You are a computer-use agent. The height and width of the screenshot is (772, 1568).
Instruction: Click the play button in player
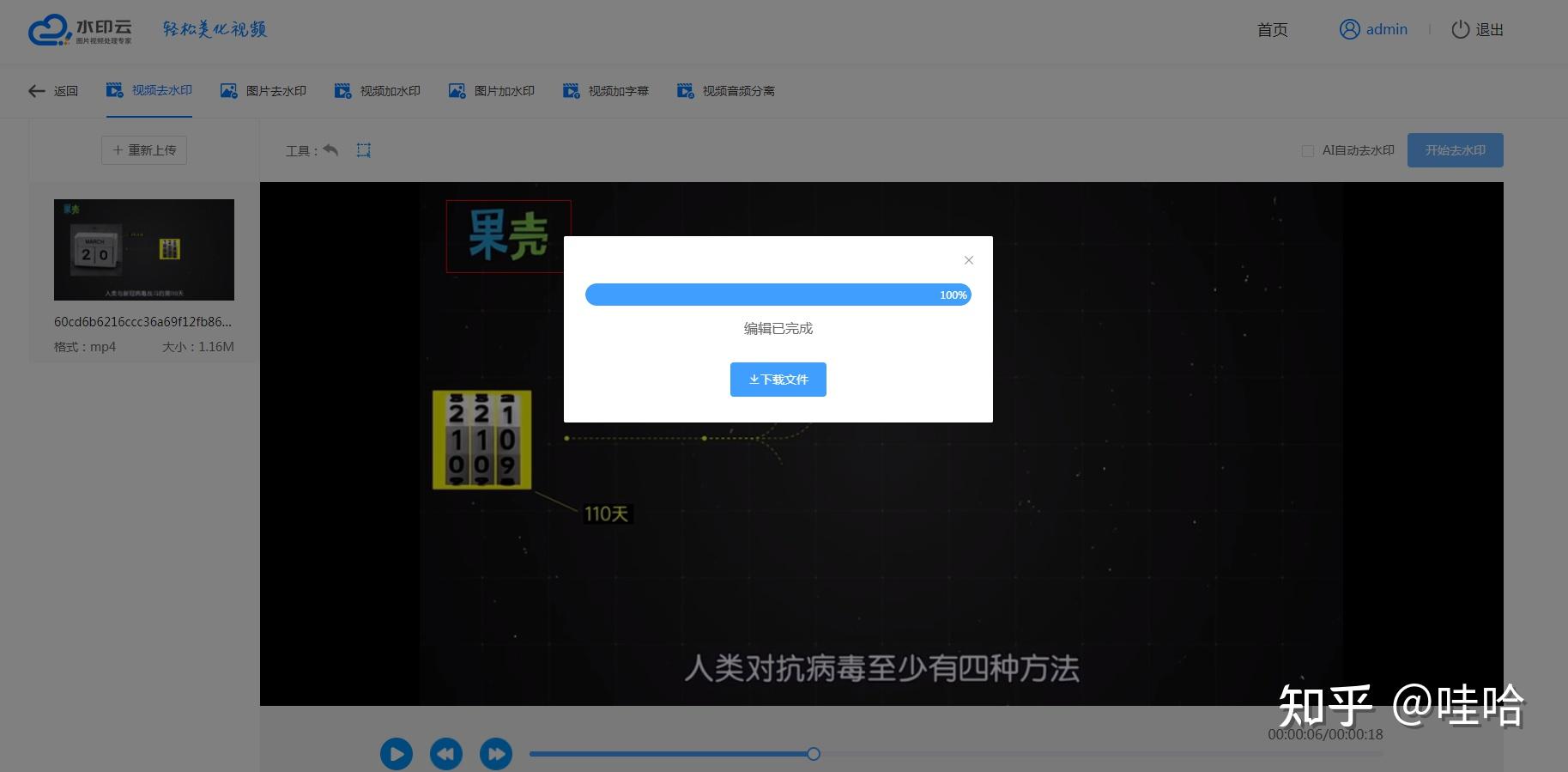pos(397,754)
